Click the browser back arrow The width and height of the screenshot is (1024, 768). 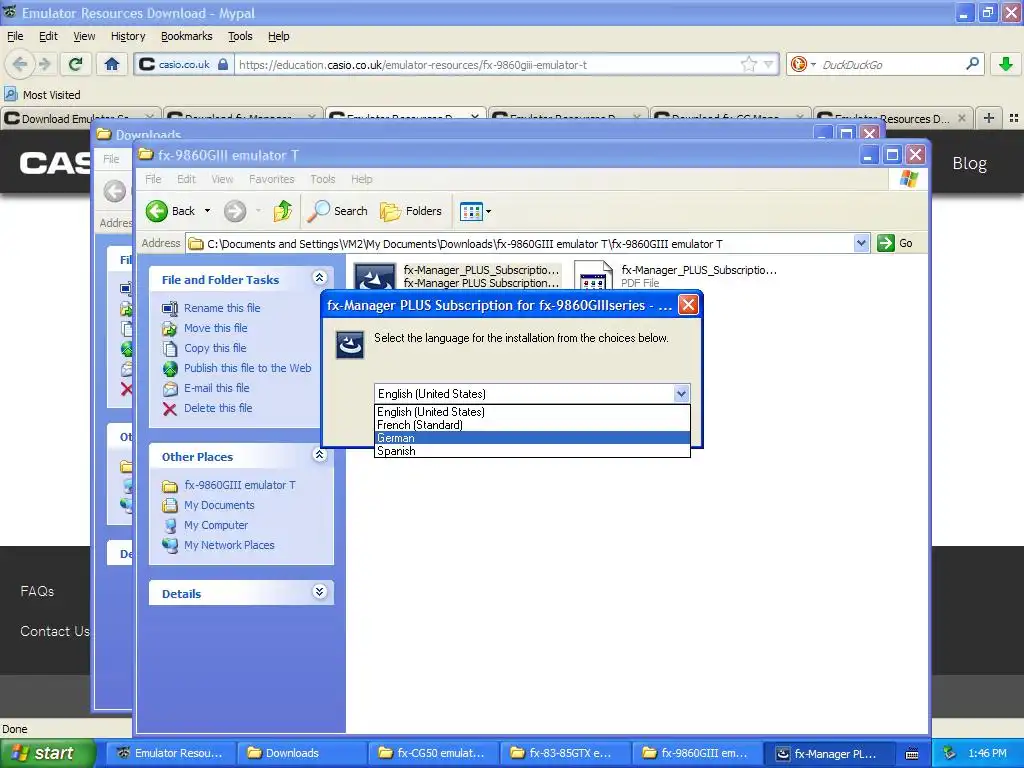20,64
